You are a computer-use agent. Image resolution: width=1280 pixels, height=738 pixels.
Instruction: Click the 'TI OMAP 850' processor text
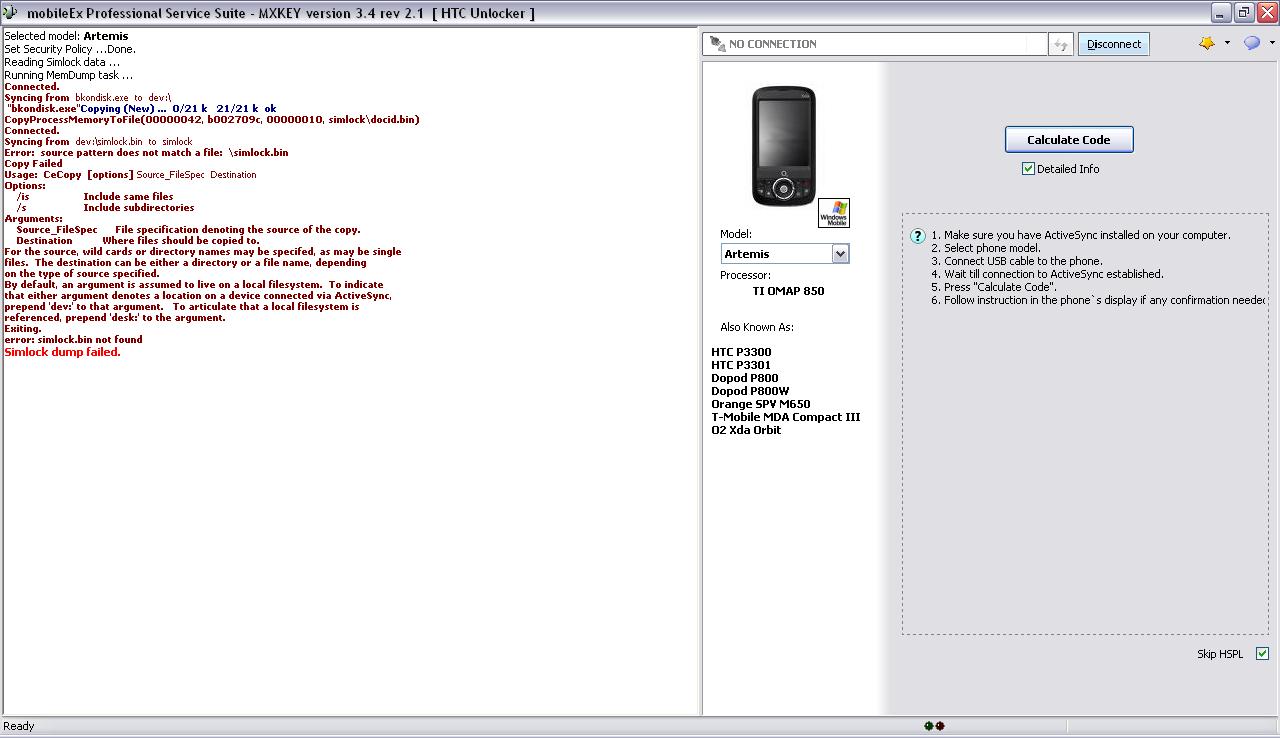pos(788,291)
